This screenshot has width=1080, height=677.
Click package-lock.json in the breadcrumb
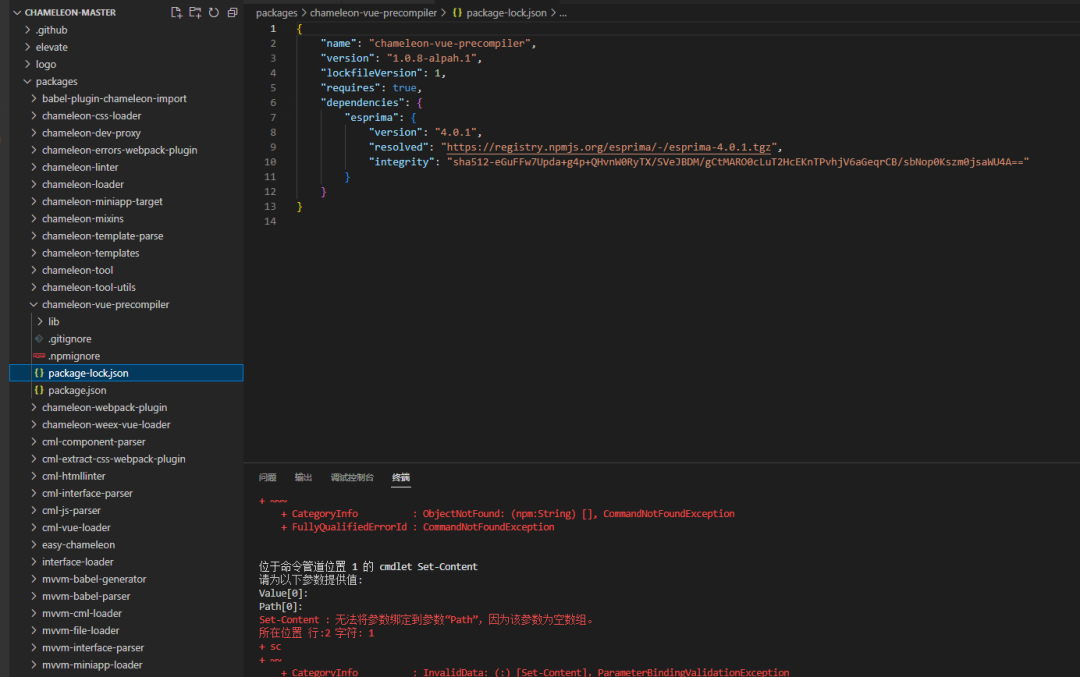coord(506,12)
